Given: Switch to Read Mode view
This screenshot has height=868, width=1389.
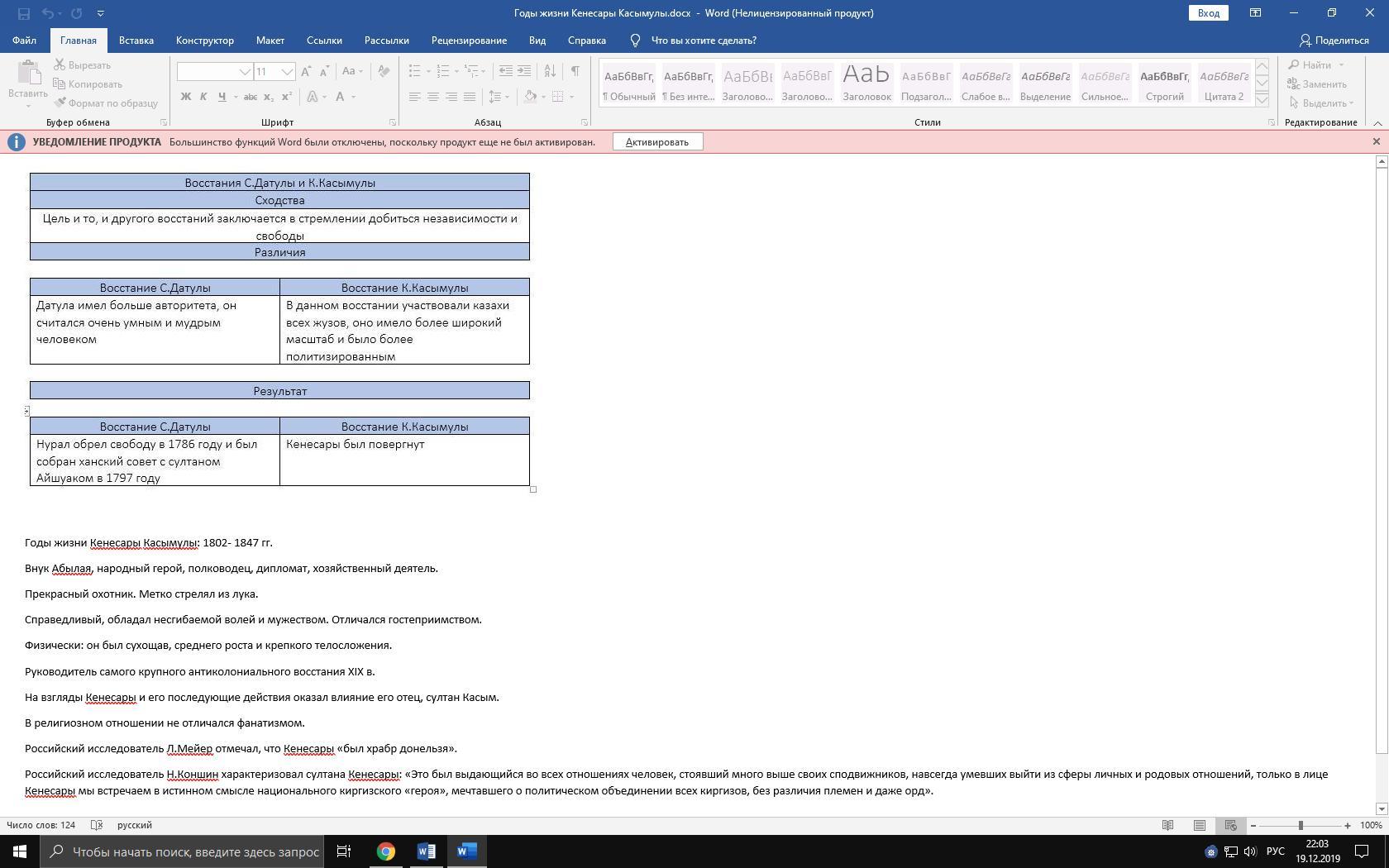Looking at the screenshot, I should click(1167, 825).
